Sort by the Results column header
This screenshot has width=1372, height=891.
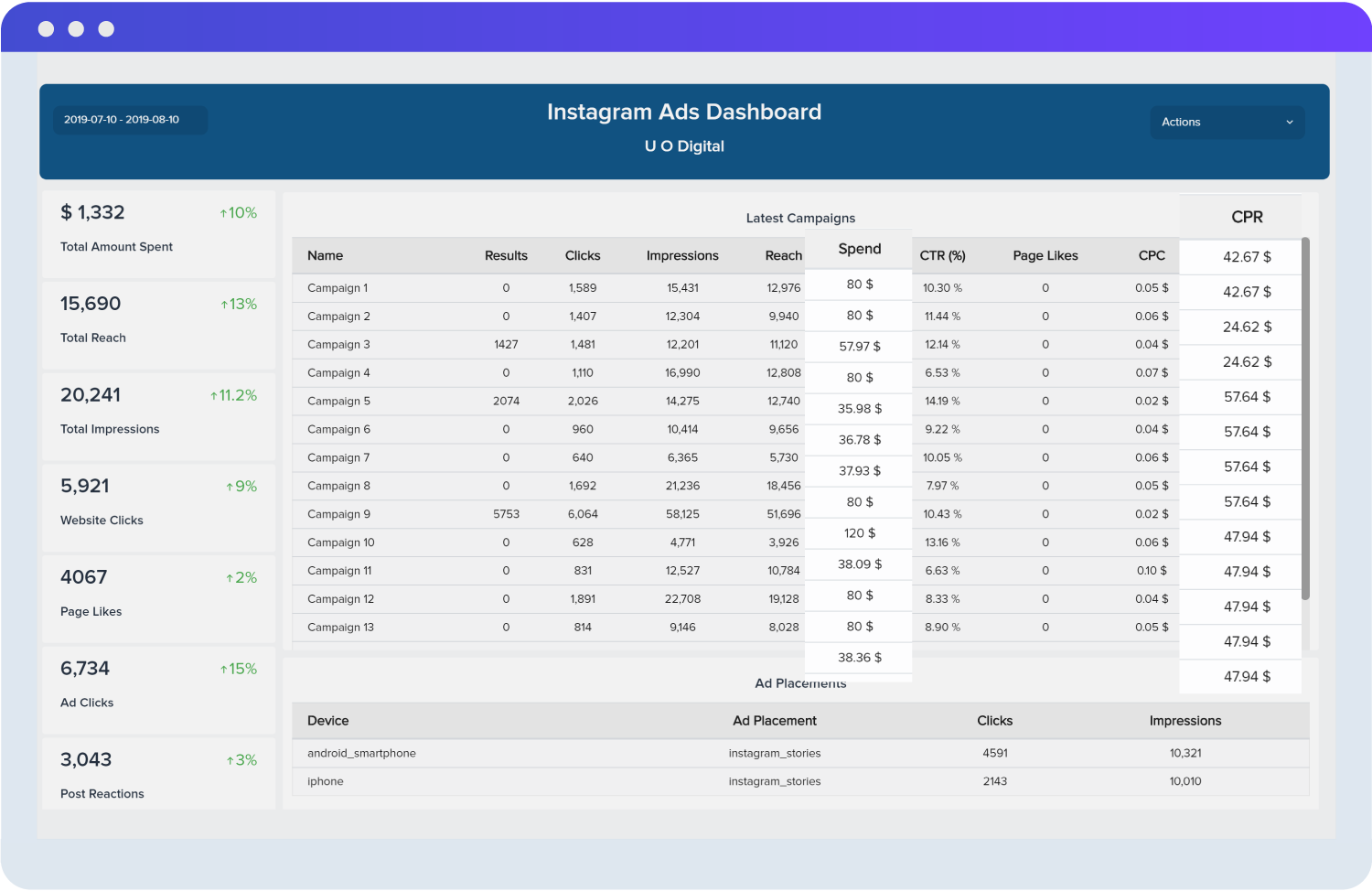click(x=506, y=256)
